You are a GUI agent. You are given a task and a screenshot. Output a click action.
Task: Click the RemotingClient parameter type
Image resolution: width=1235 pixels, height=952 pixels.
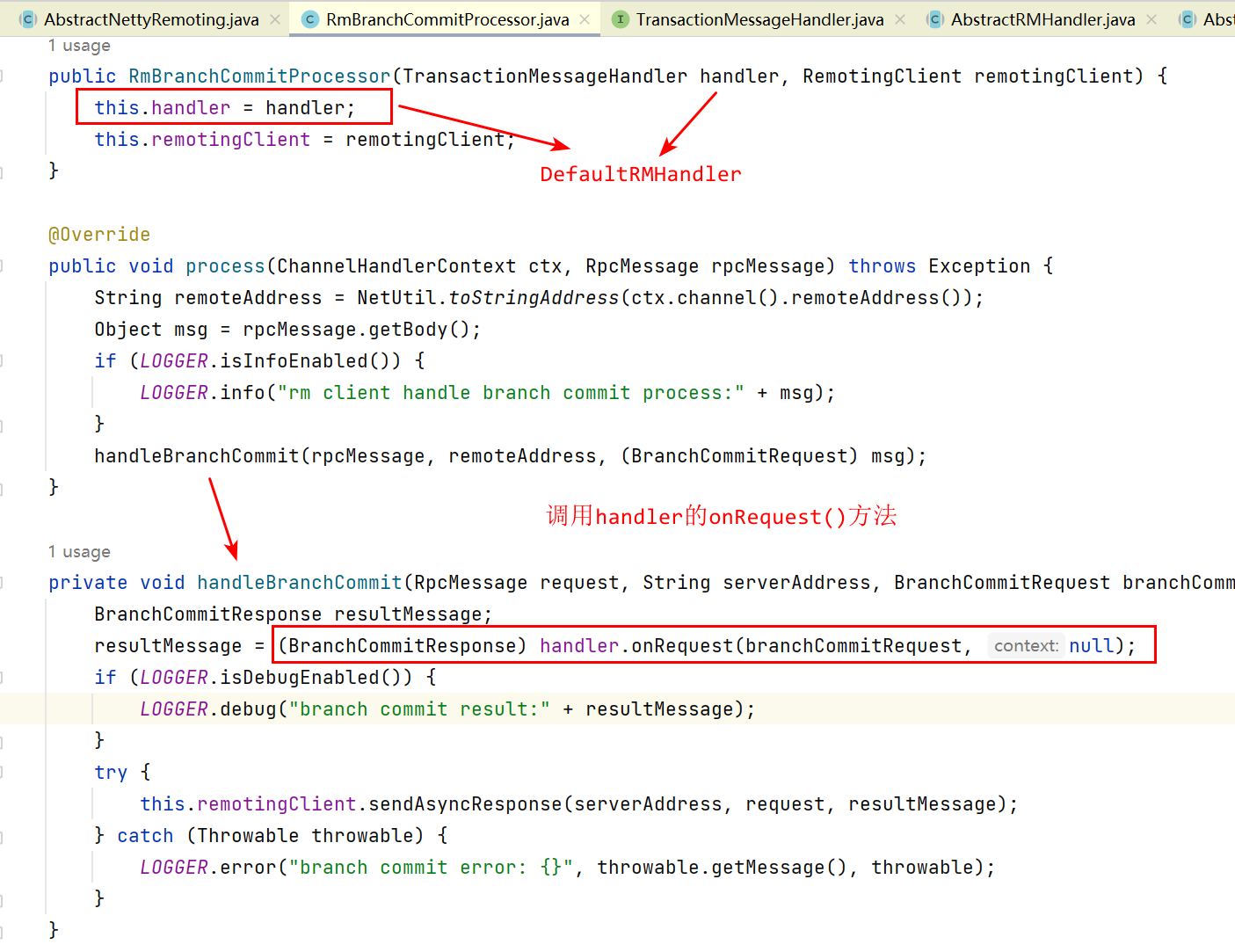882,76
